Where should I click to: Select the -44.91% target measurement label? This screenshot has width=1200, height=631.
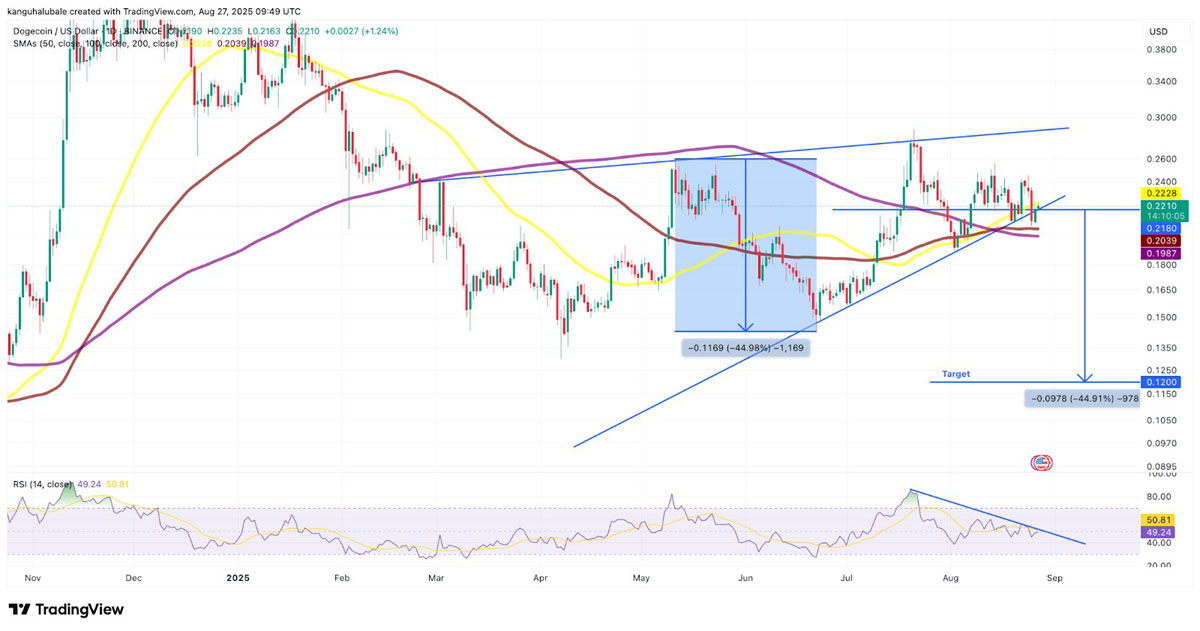click(1083, 399)
